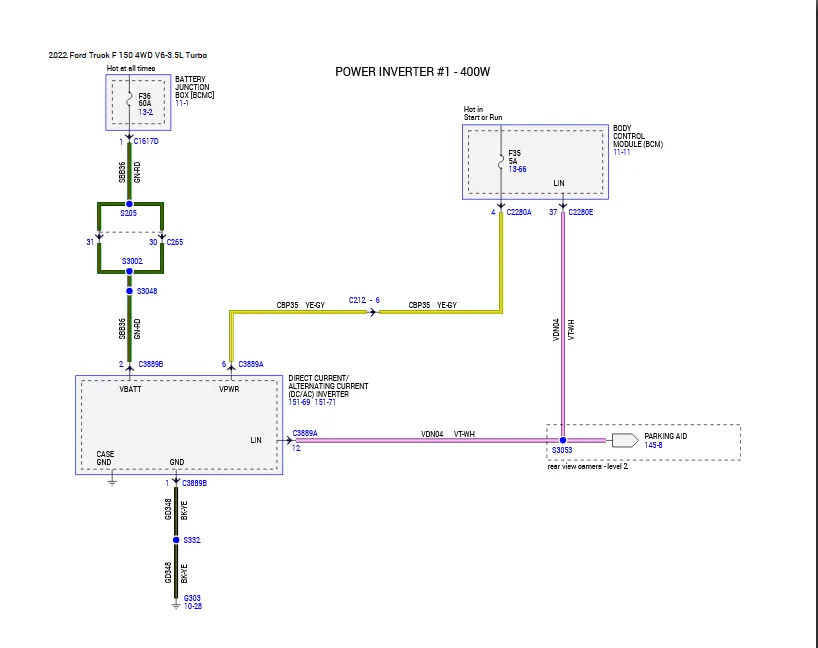Click the 'Hot at all times' label

(131, 68)
